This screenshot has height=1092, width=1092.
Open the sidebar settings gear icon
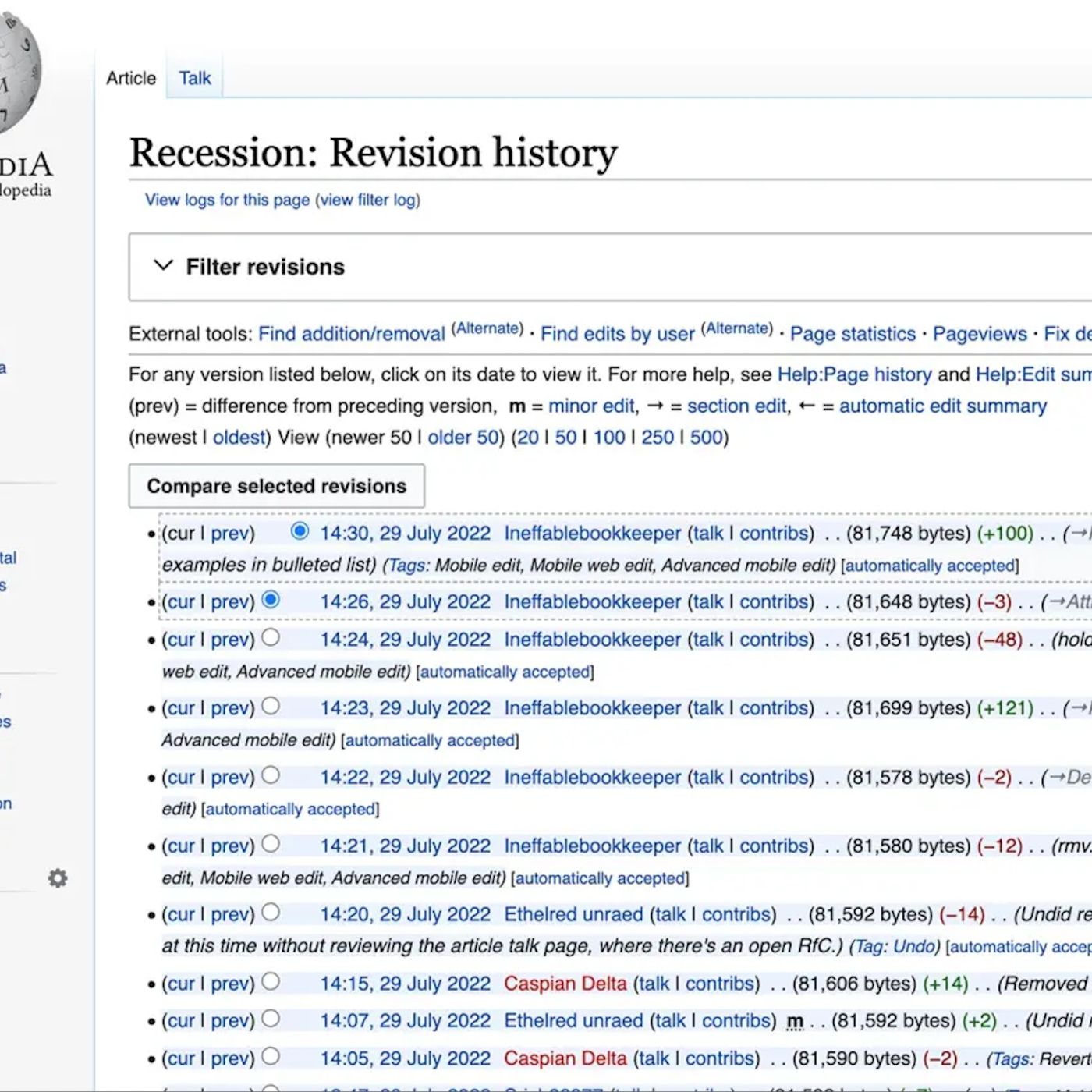(58, 878)
